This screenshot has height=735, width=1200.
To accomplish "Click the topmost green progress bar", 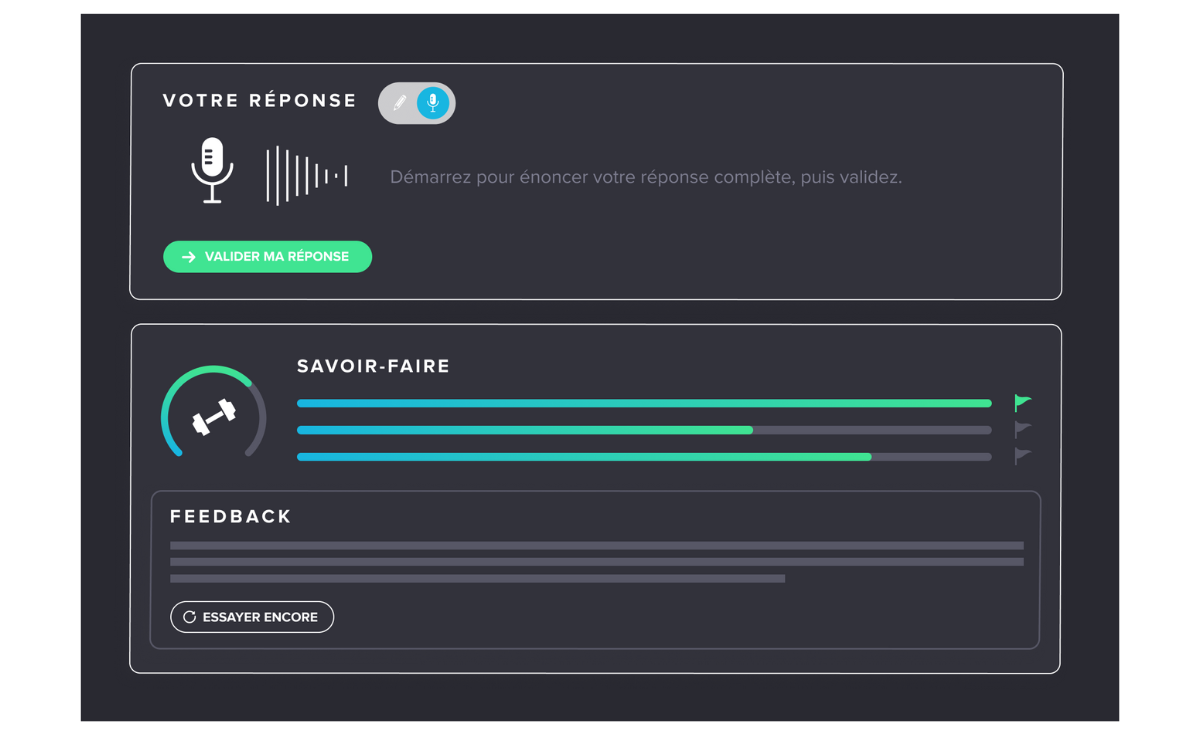I will click(644, 402).
